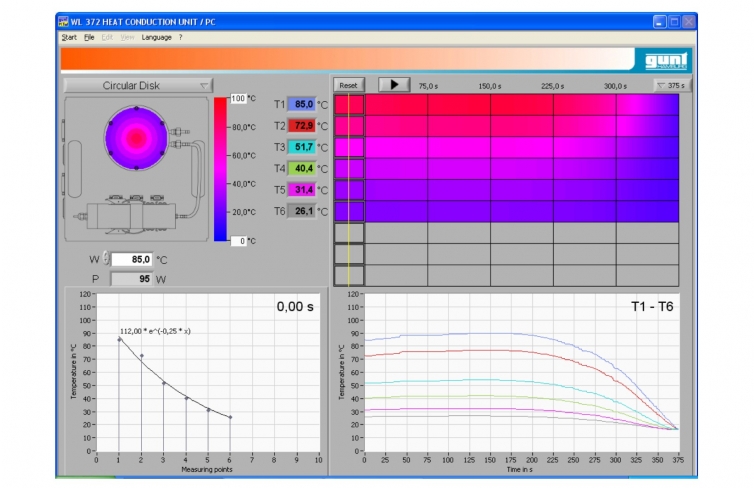The width and height of the screenshot is (755, 488).
Task: Select the T4 green temperature indicator 40,4
Action: [x=301, y=168]
